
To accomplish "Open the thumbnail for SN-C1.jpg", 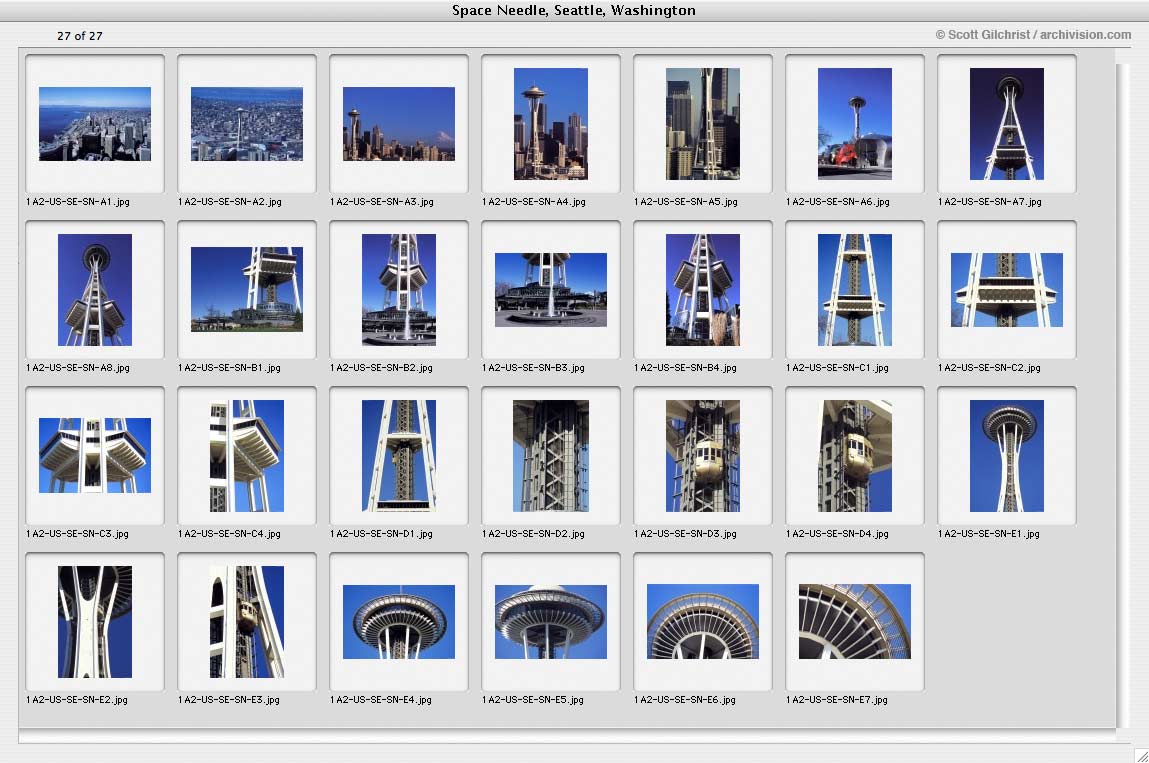I will [854, 290].
